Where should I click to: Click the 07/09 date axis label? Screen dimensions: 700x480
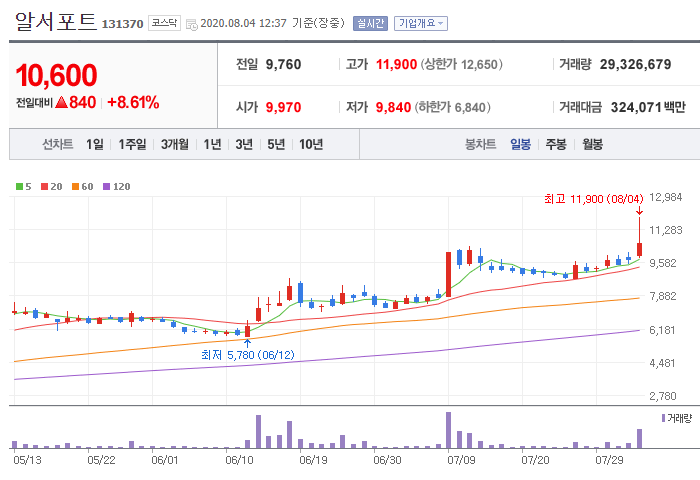point(461,460)
